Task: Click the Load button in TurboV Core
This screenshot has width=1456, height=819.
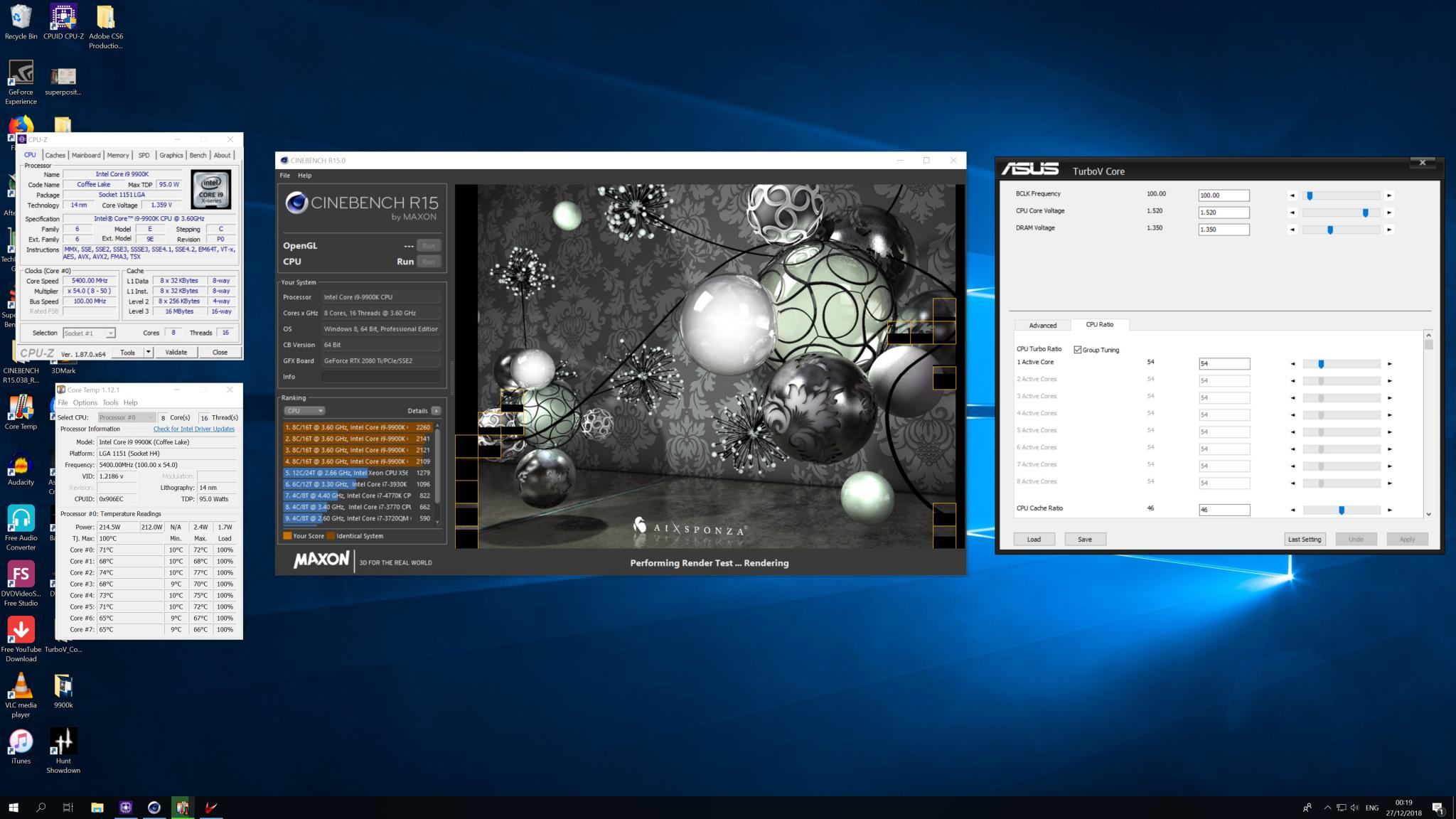Action: [1034, 539]
